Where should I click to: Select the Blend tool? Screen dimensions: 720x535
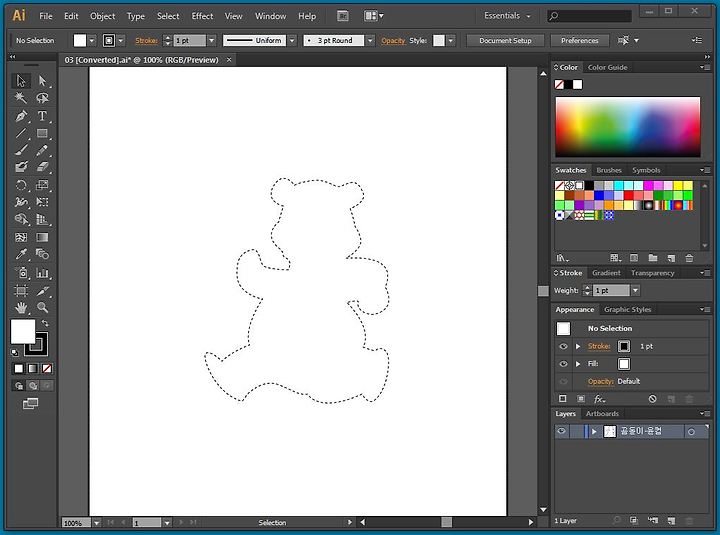[x=42, y=254]
